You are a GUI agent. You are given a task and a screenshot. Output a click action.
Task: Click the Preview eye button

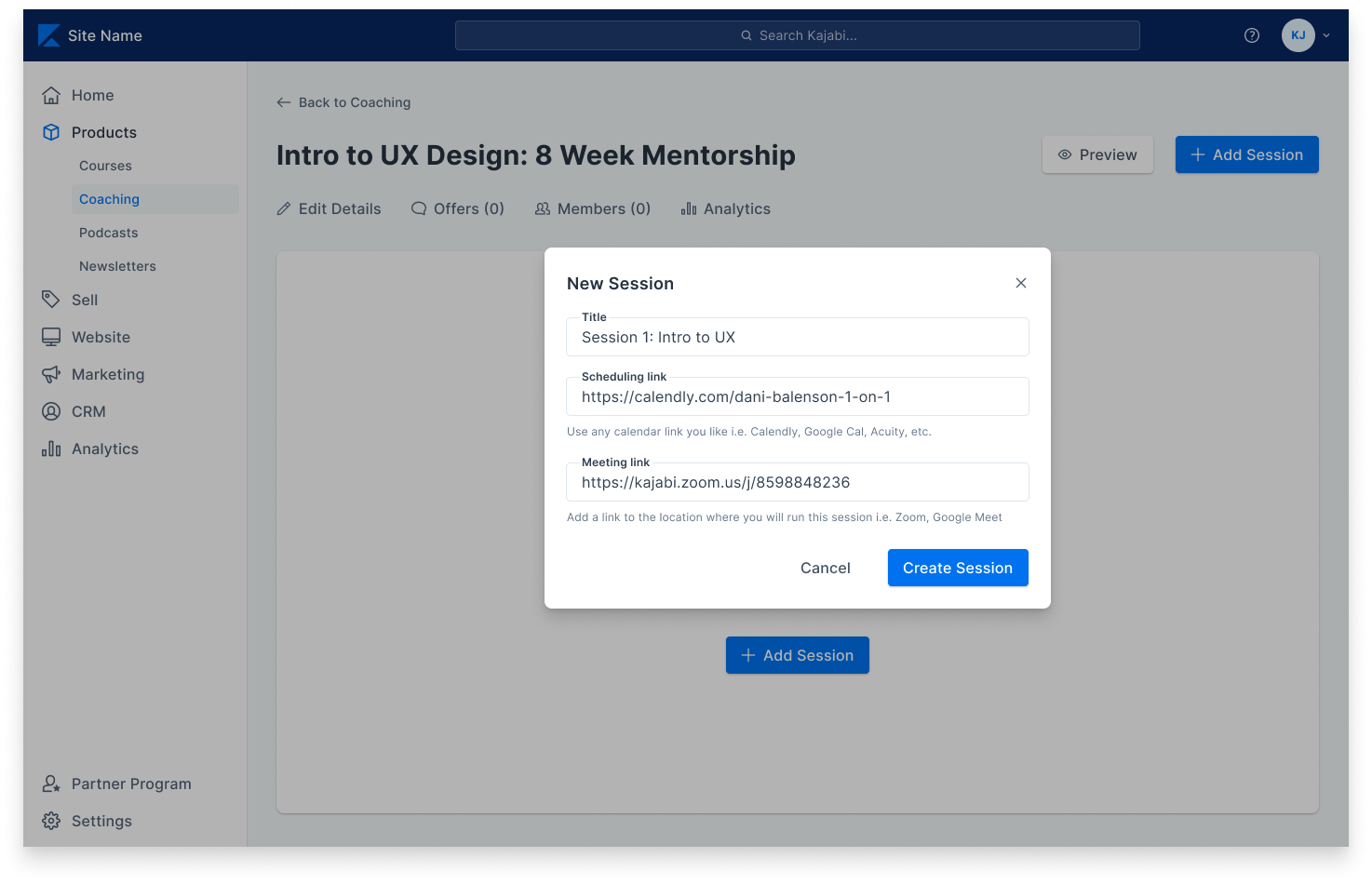pyautogui.click(x=1097, y=154)
